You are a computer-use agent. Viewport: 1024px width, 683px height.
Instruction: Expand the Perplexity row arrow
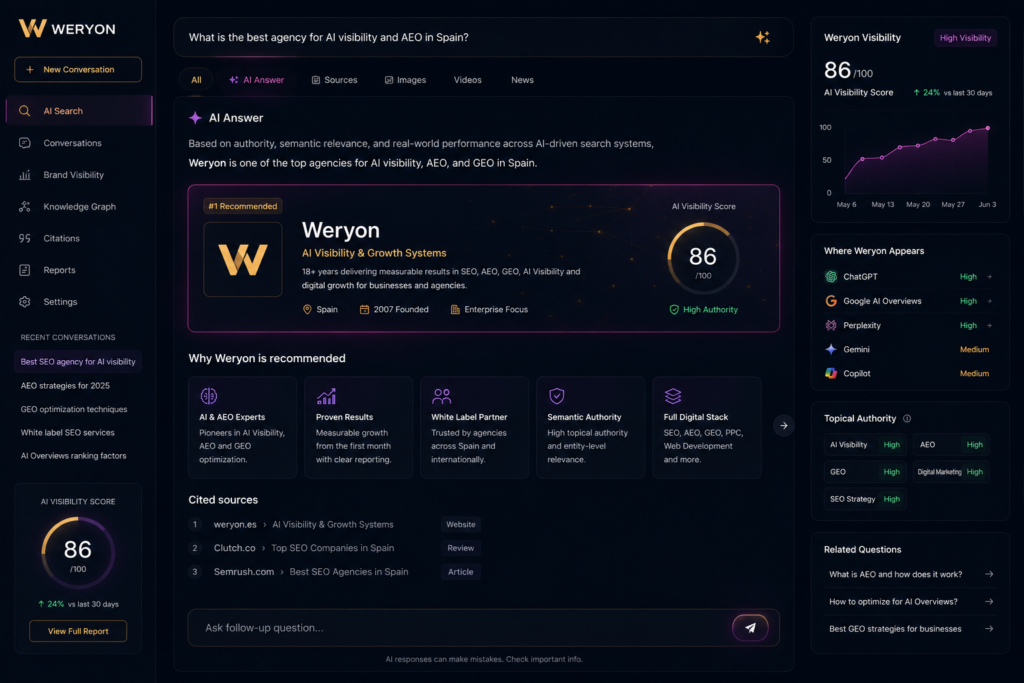coord(989,325)
